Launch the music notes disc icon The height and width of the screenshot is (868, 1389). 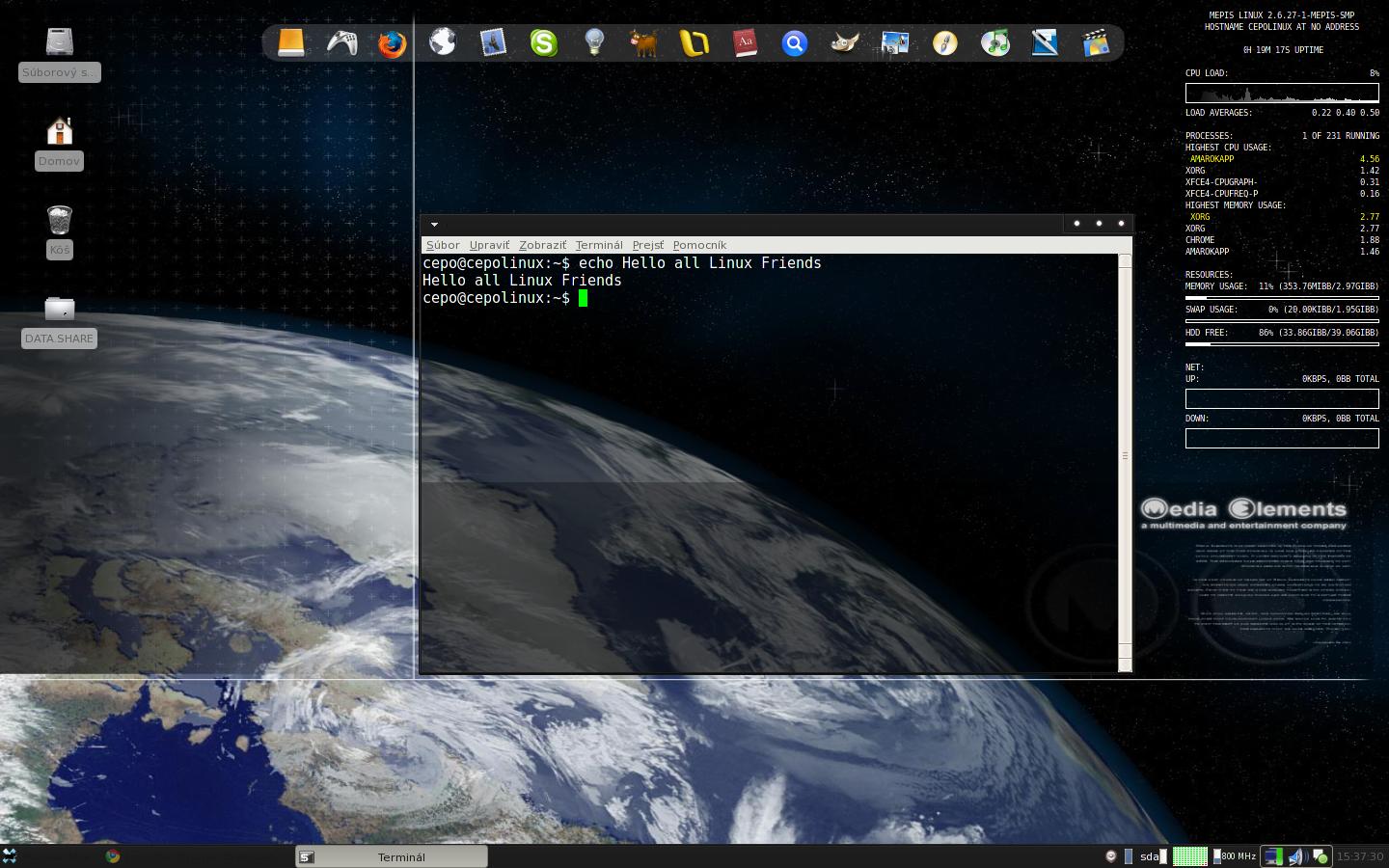click(995, 43)
